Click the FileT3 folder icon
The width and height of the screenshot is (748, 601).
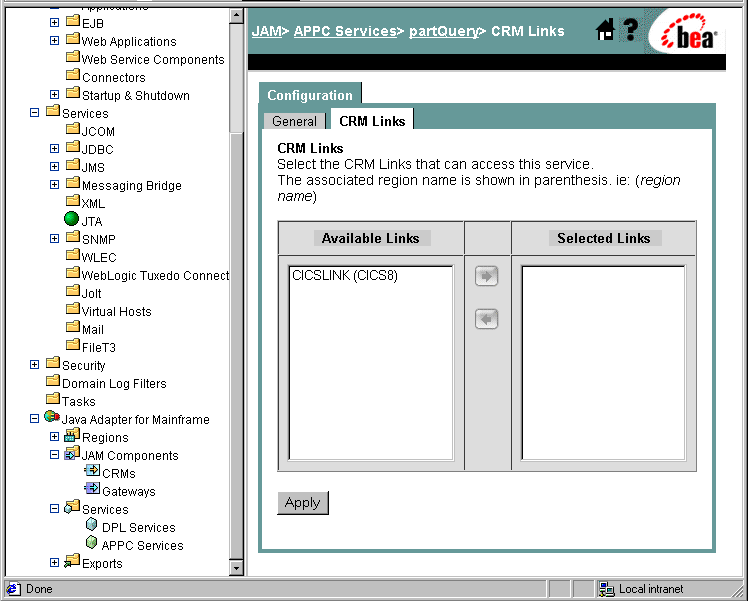pos(73,344)
